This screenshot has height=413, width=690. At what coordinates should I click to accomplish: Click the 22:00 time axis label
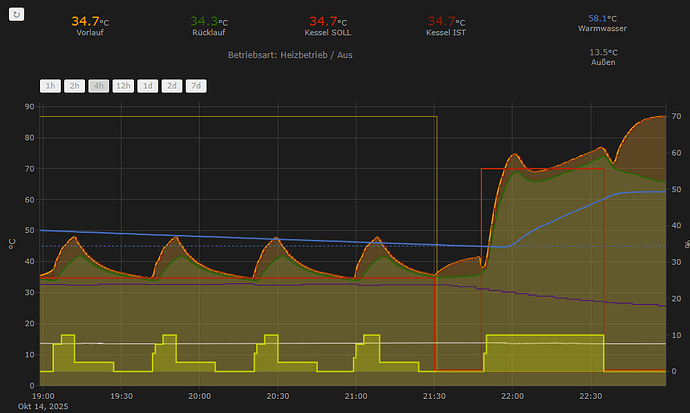pyautogui.click(x=512, y=396)
